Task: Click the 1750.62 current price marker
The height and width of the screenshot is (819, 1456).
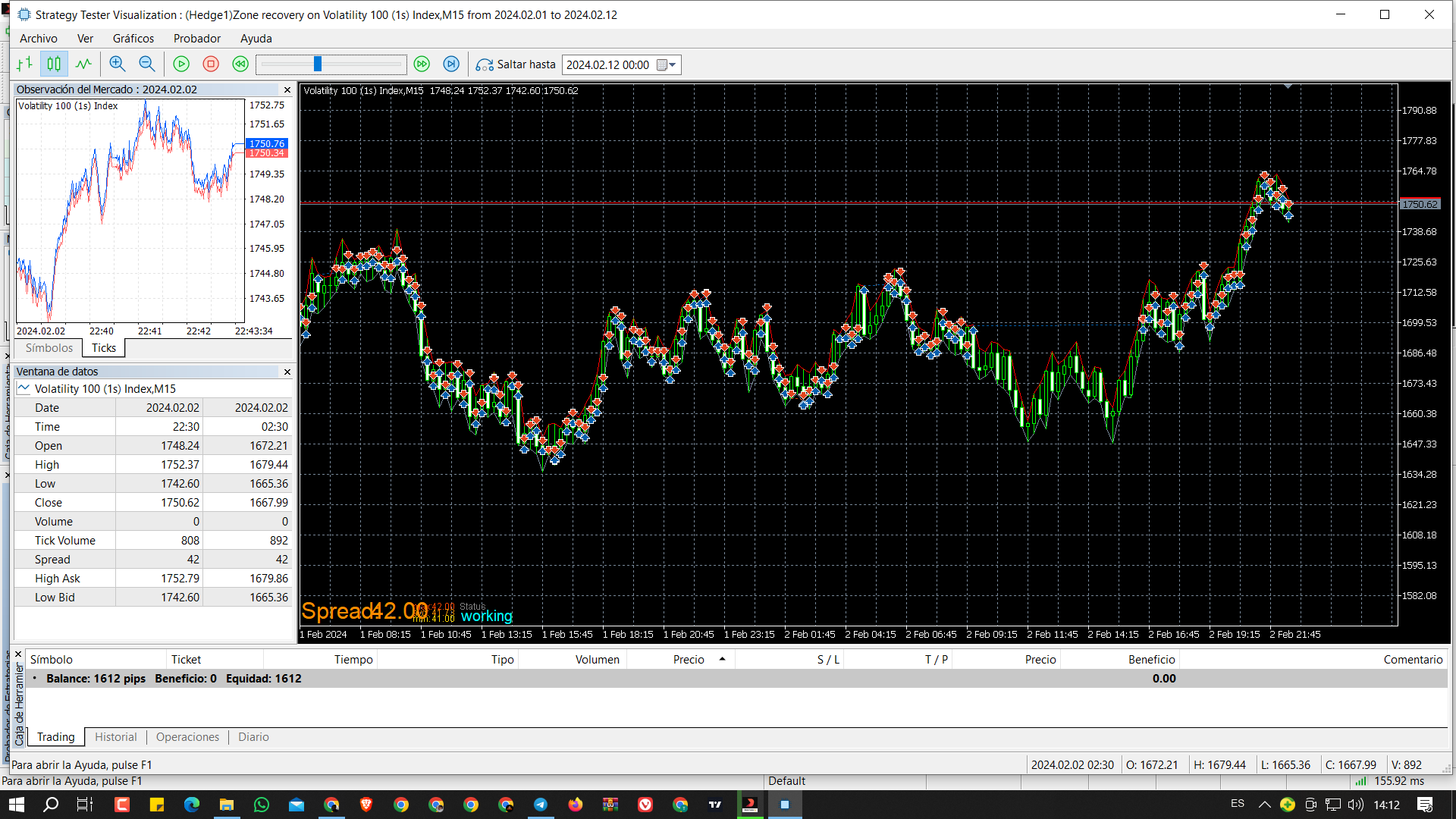Action: (x=1419, y=205)
